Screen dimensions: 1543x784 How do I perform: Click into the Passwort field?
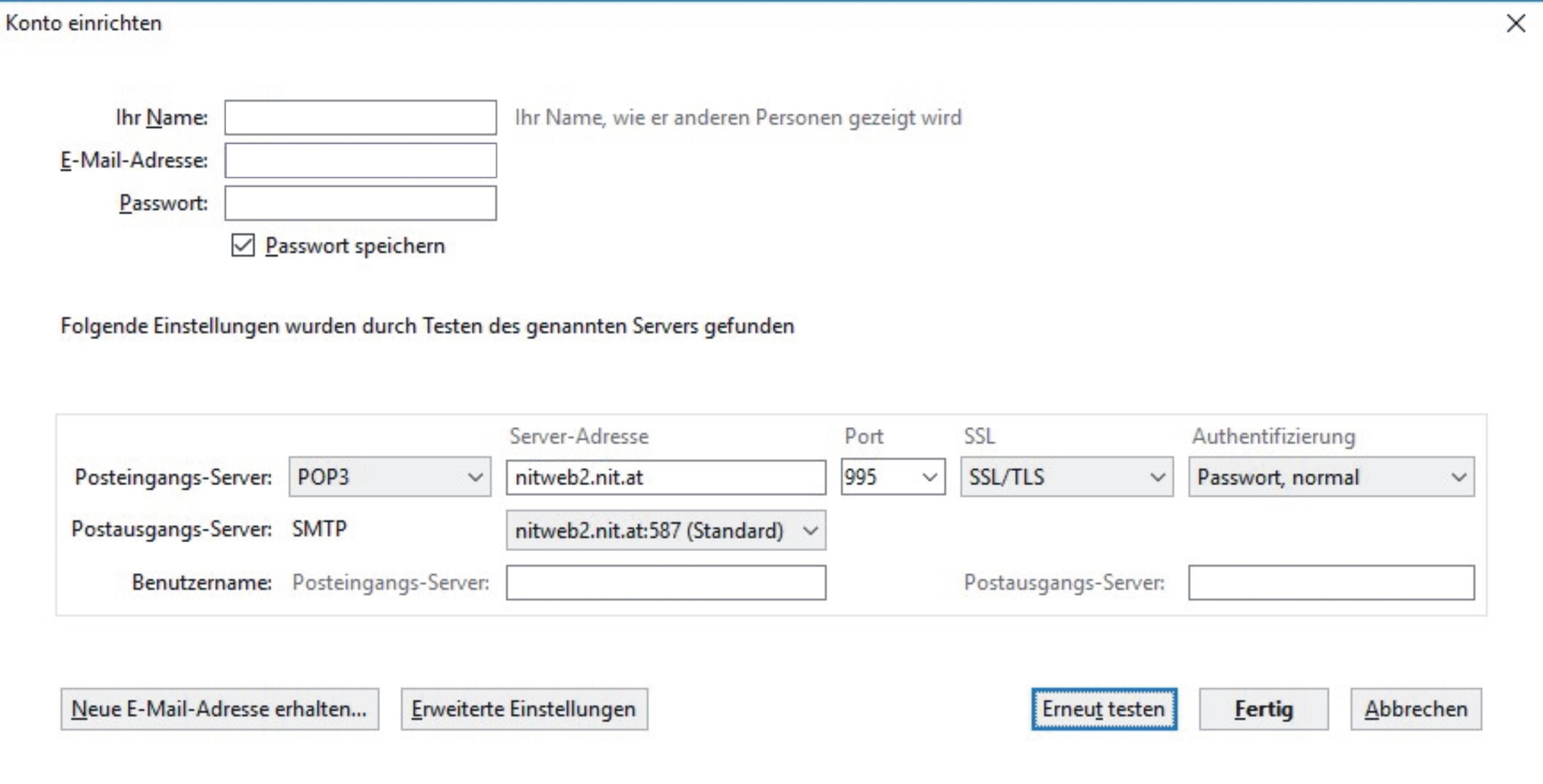pos(360,204)
